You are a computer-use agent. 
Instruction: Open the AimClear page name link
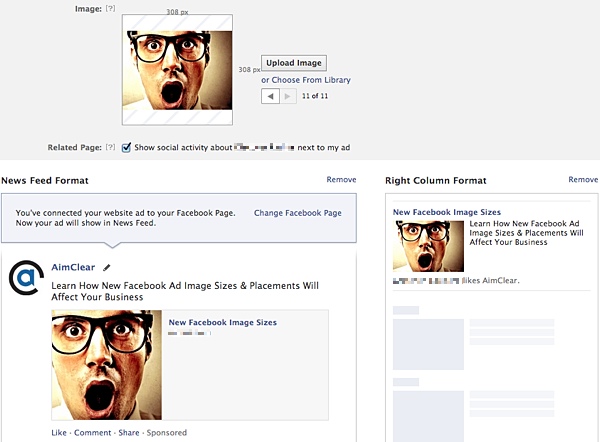pyautogui.click(x=73, y=267)
